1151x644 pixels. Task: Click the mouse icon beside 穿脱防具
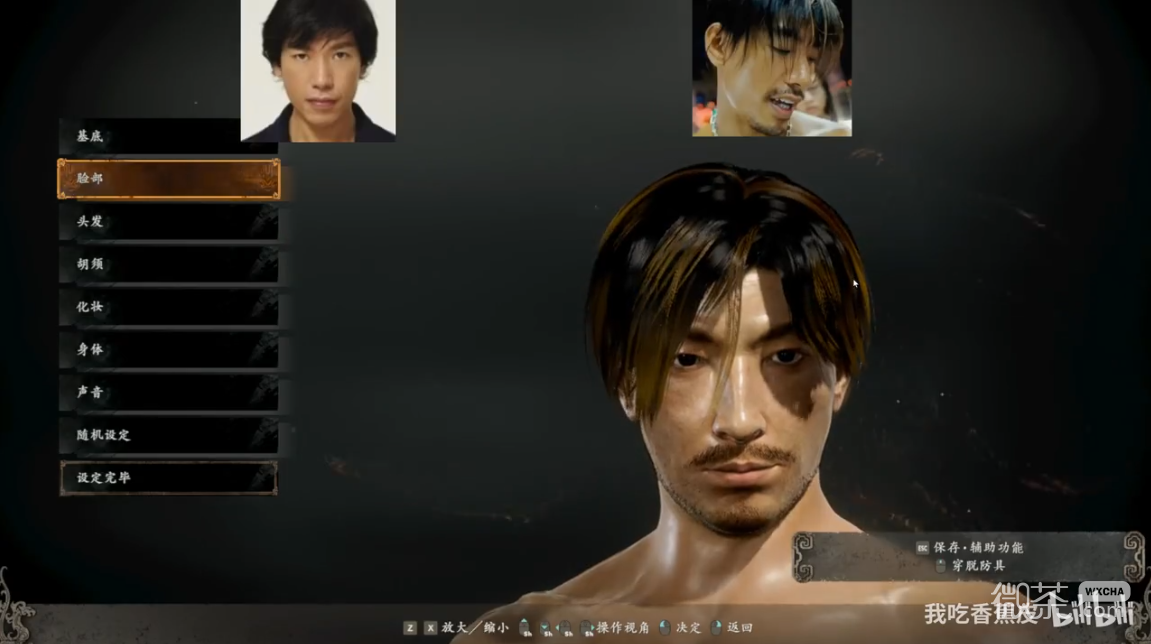coord(940,566)
